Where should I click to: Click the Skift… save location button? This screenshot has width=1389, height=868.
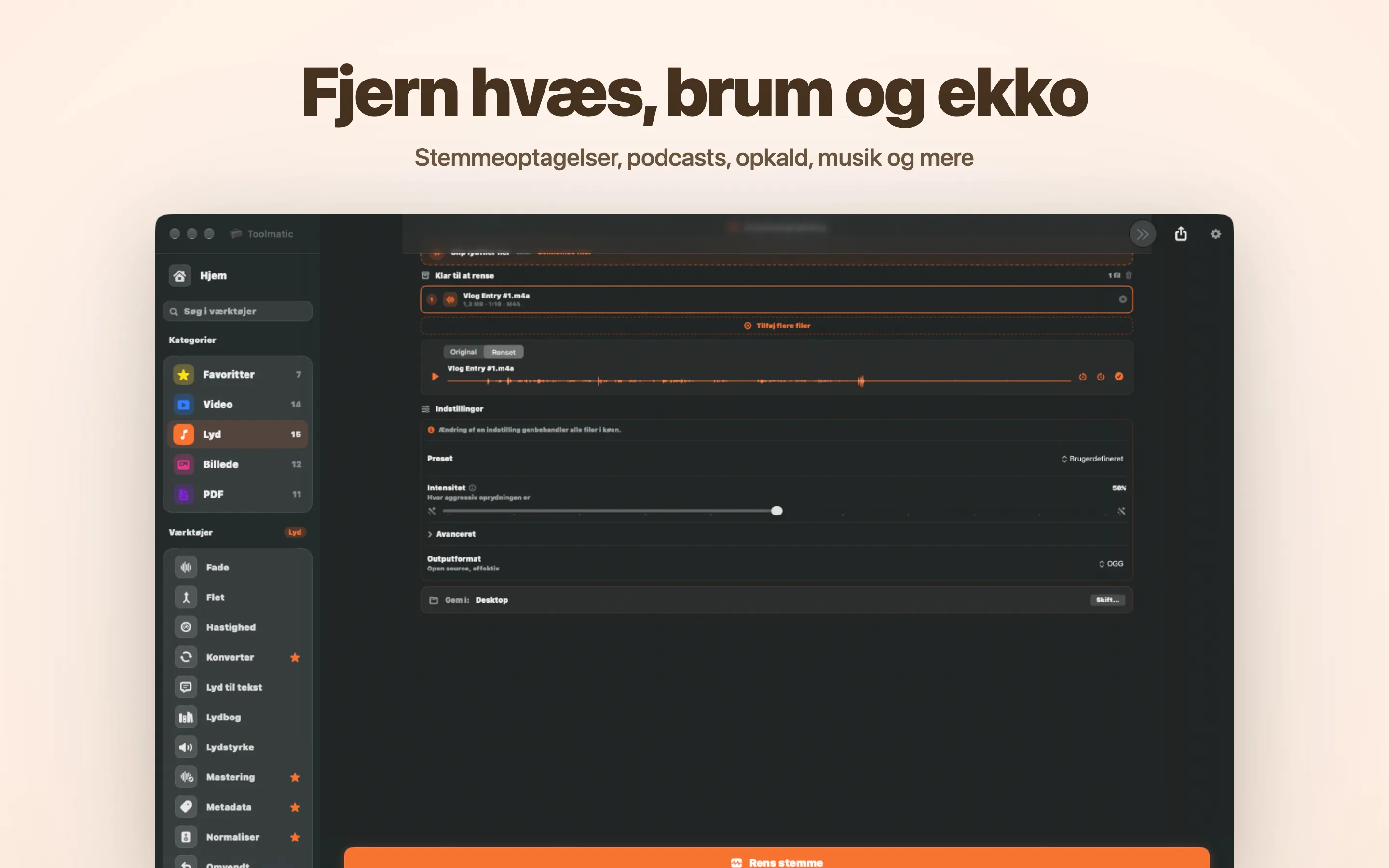coord(1107,600)
